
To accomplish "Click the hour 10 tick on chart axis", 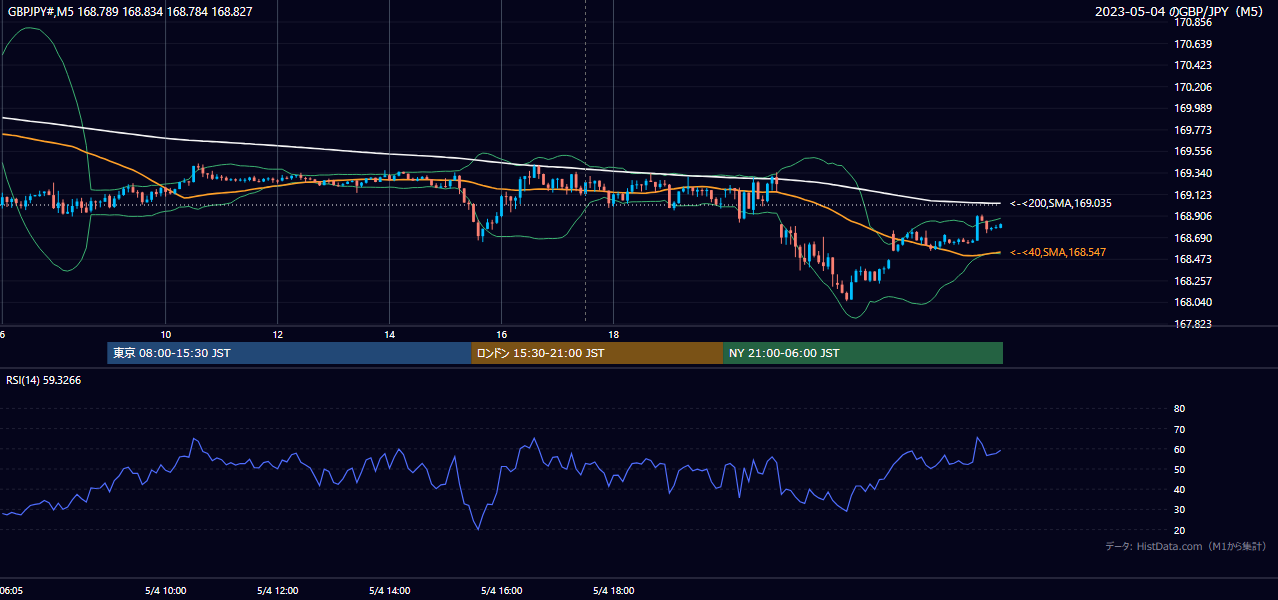I will click(x=165, y=334).
